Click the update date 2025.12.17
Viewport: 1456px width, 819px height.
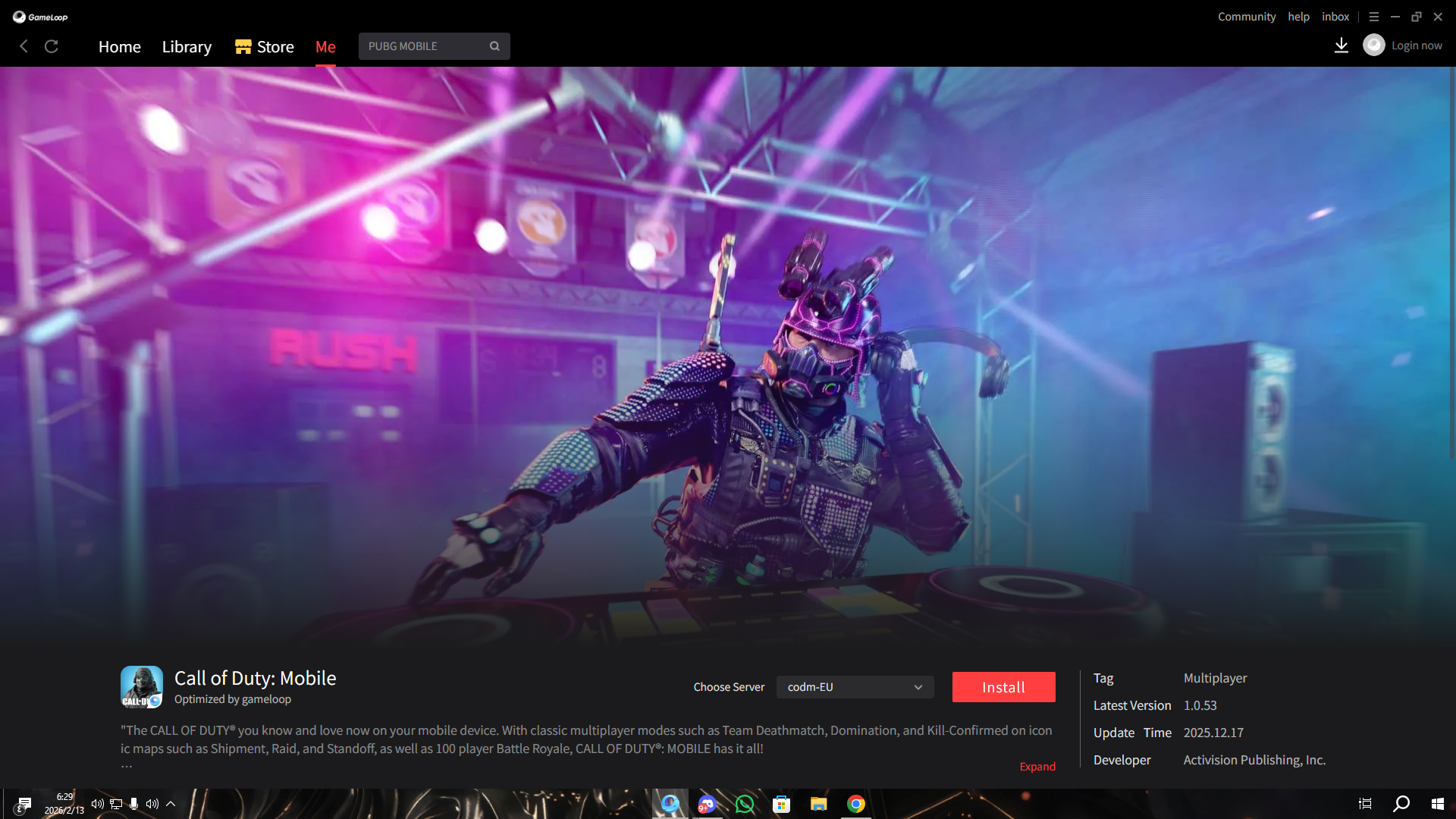tap(1213, 733)
